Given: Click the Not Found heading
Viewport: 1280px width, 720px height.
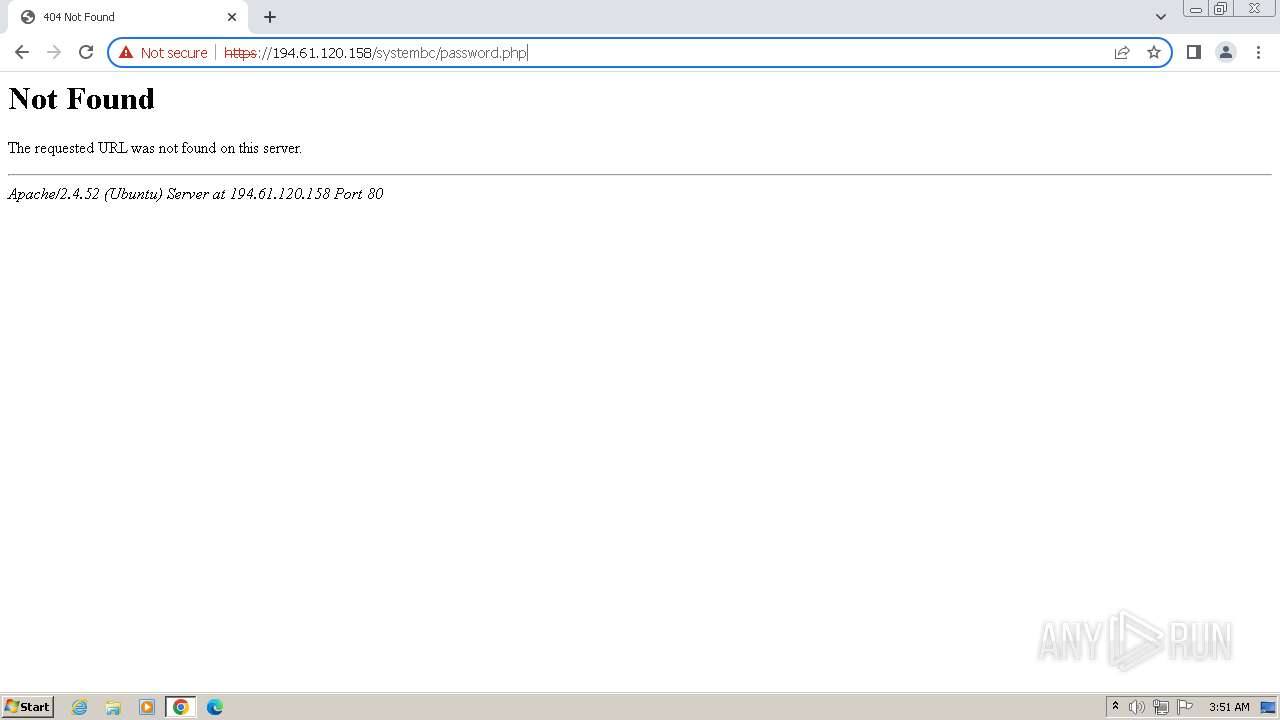Looking at the screenshot, I should (x=82, y=98).
